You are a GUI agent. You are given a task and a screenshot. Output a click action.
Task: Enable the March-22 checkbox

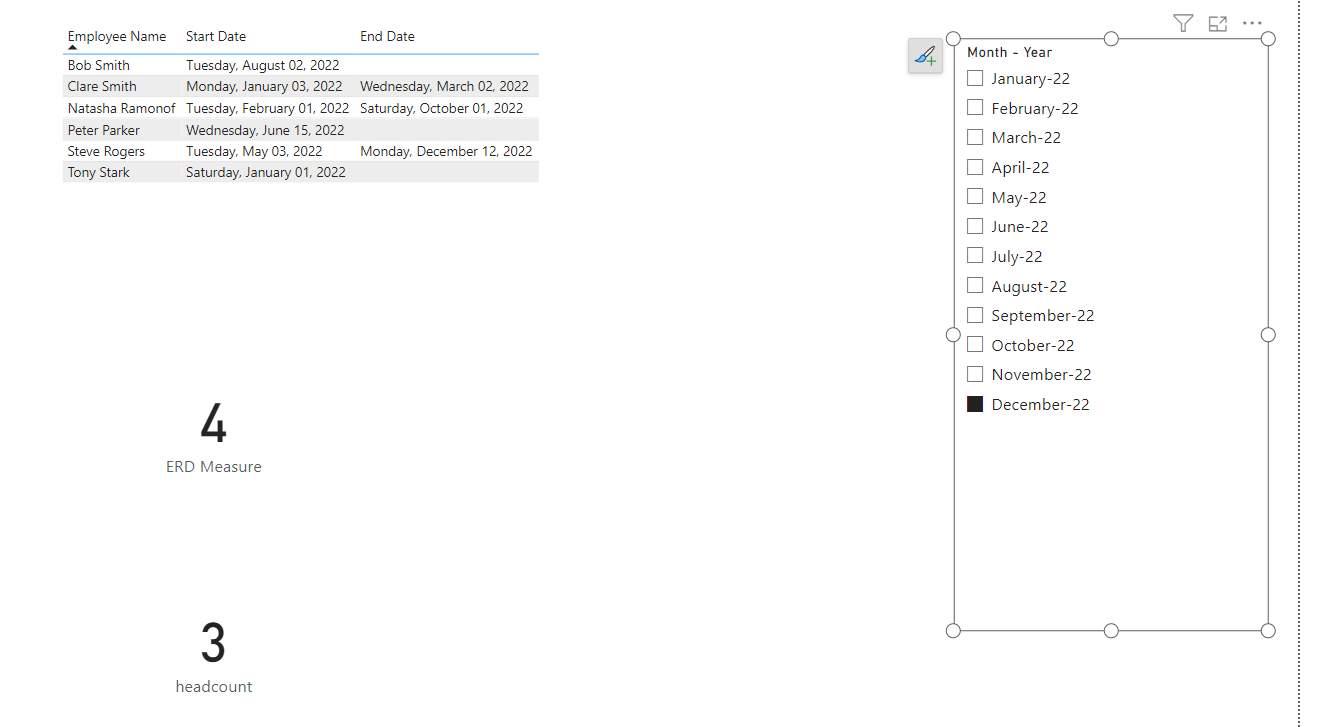click(x=975, y=137)
